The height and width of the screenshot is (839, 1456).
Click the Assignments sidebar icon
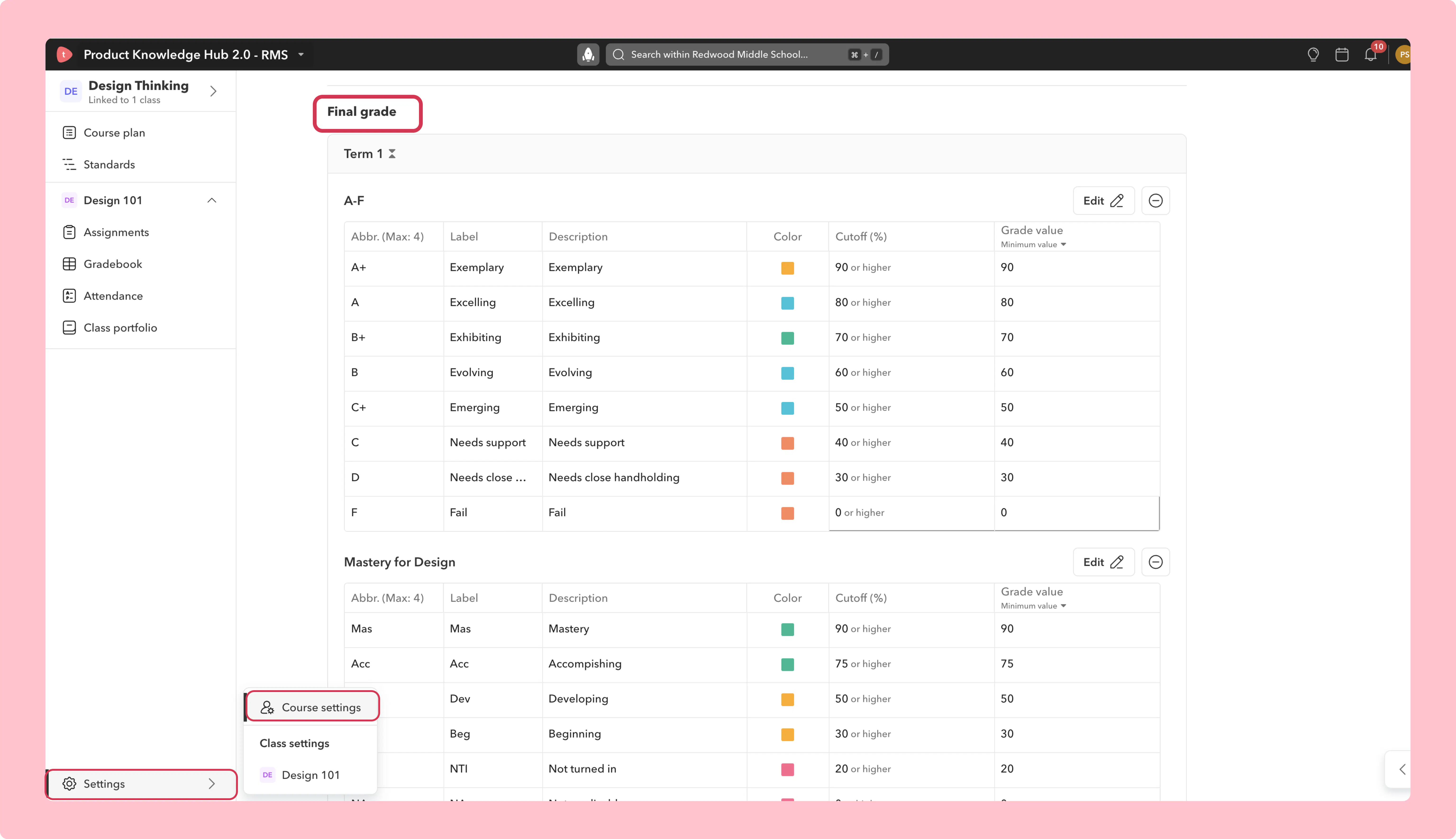point(69,232)
